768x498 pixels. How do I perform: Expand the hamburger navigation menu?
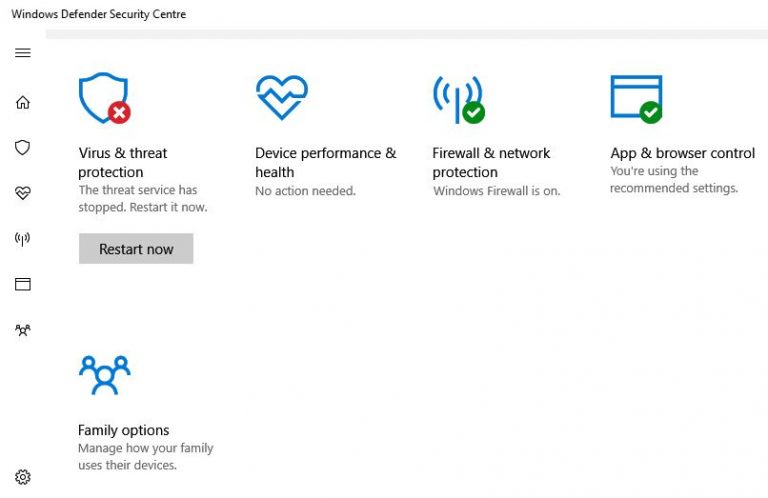coord(23,53)
